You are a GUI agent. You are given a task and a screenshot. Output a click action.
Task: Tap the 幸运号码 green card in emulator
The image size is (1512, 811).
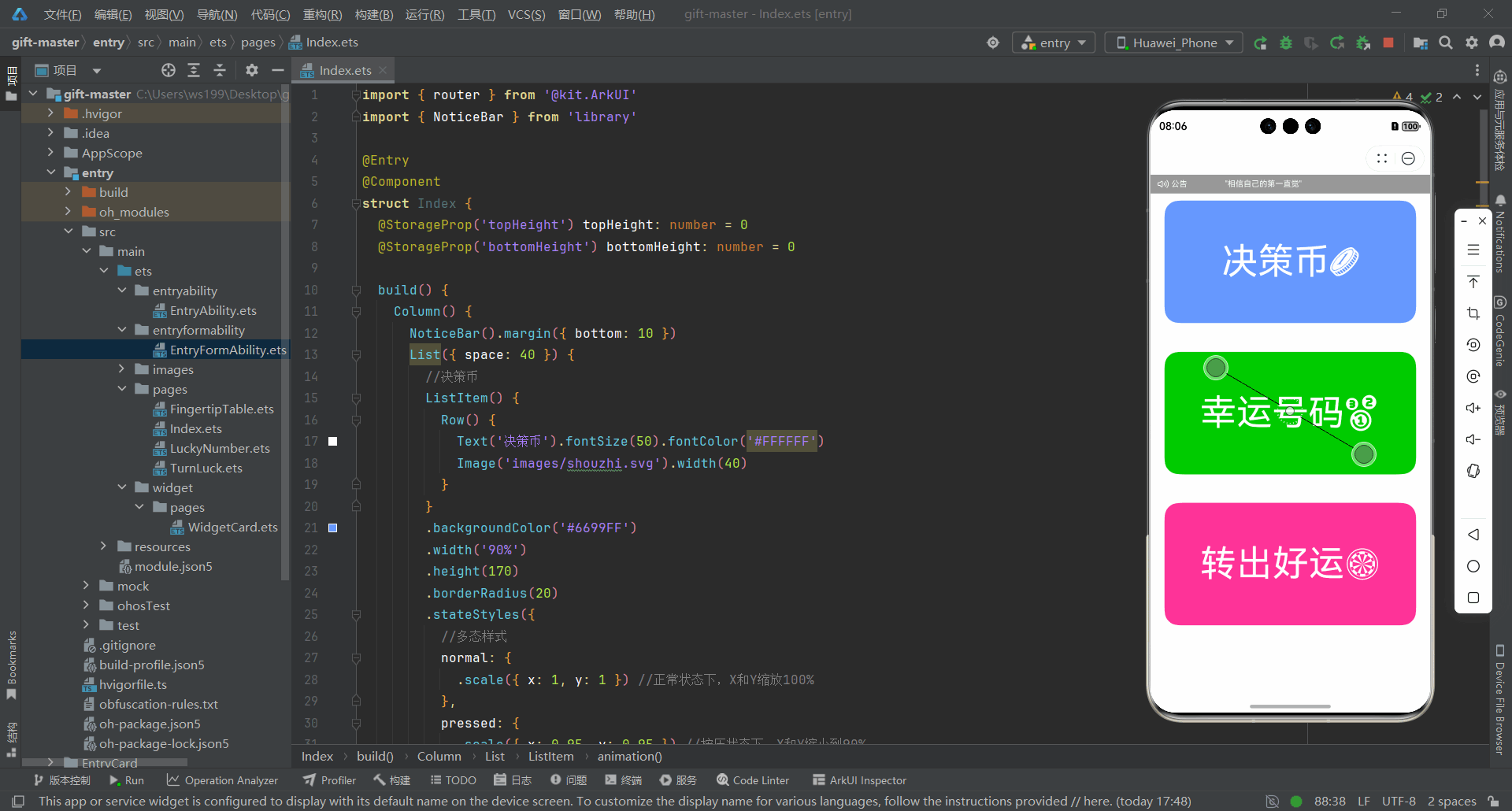[x=1290, y=413]
